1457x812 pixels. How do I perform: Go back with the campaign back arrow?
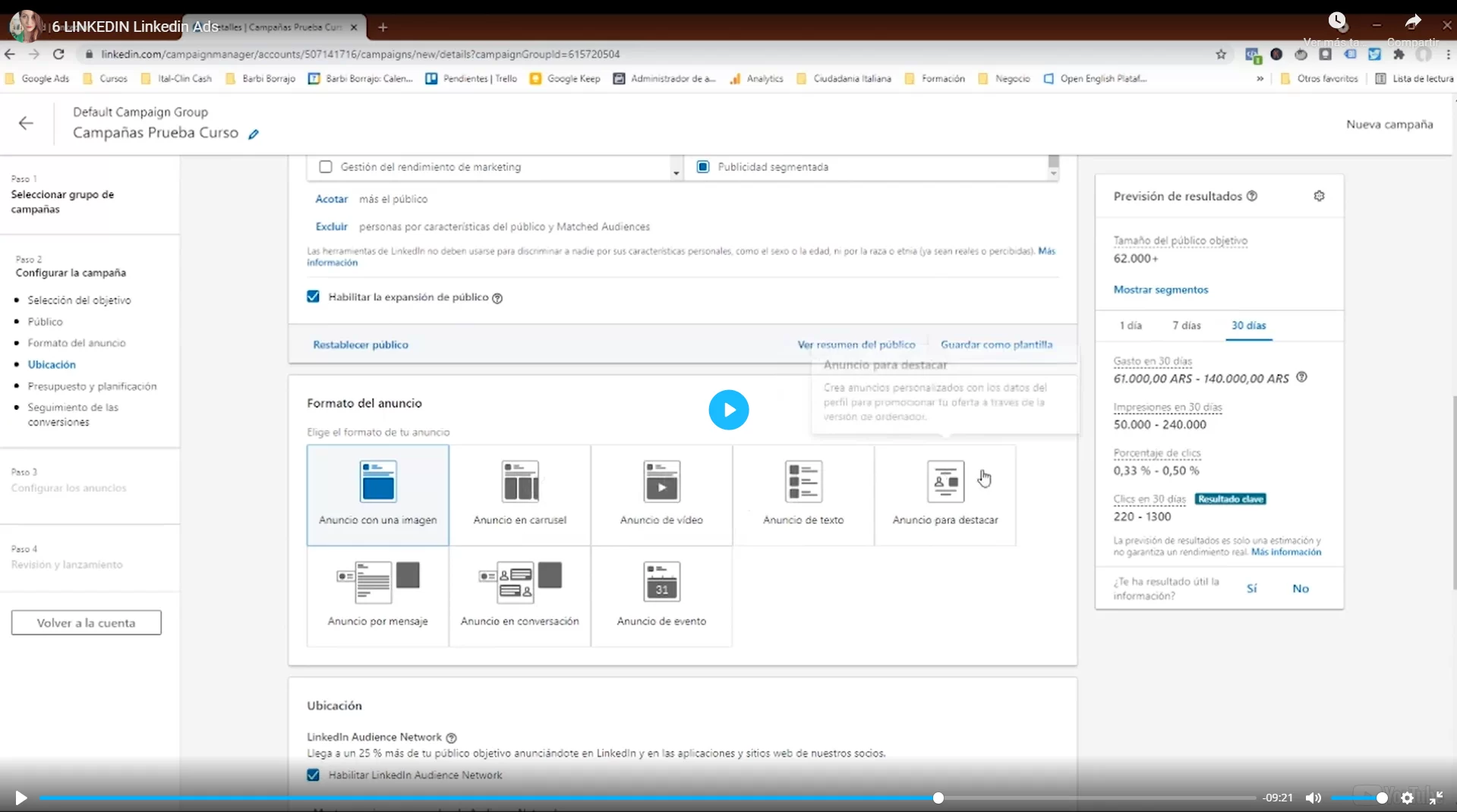pos(26,123)
